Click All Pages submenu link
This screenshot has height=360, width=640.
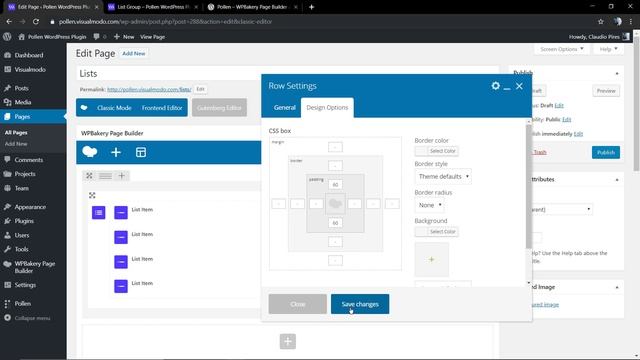click(x=16, y=133)
